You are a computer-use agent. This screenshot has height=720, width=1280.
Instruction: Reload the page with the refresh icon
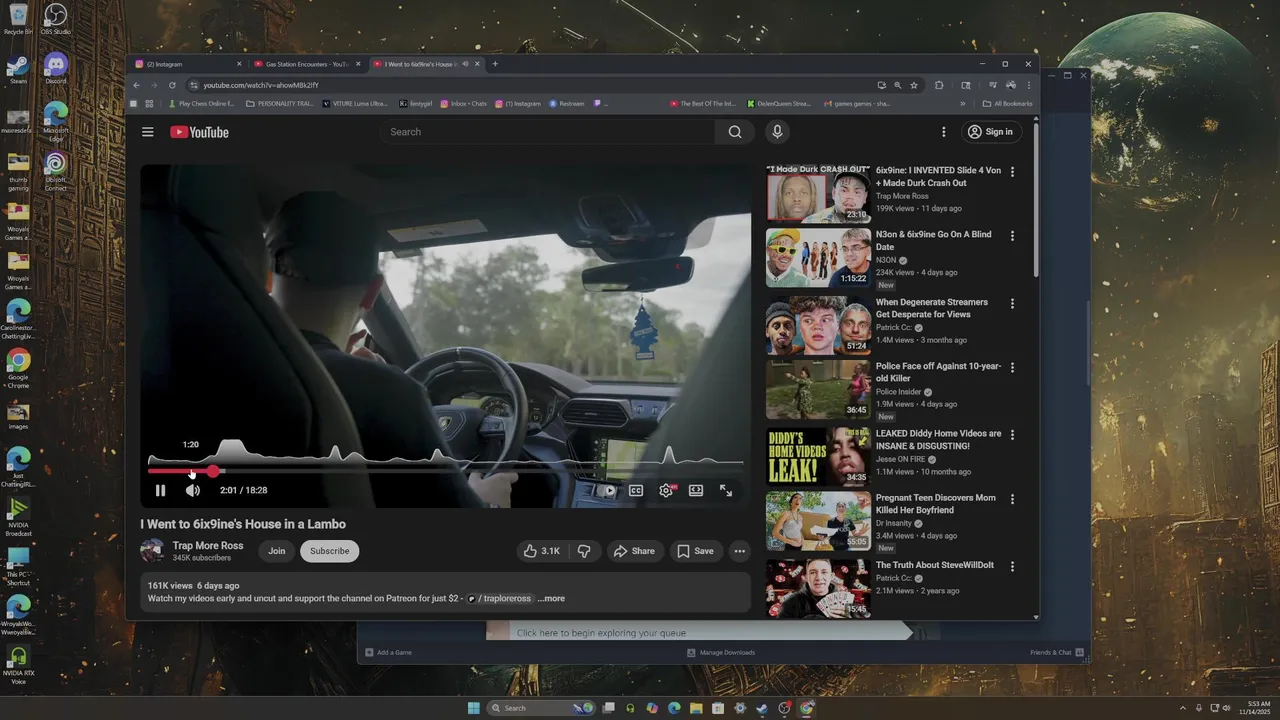coord(172,85)
